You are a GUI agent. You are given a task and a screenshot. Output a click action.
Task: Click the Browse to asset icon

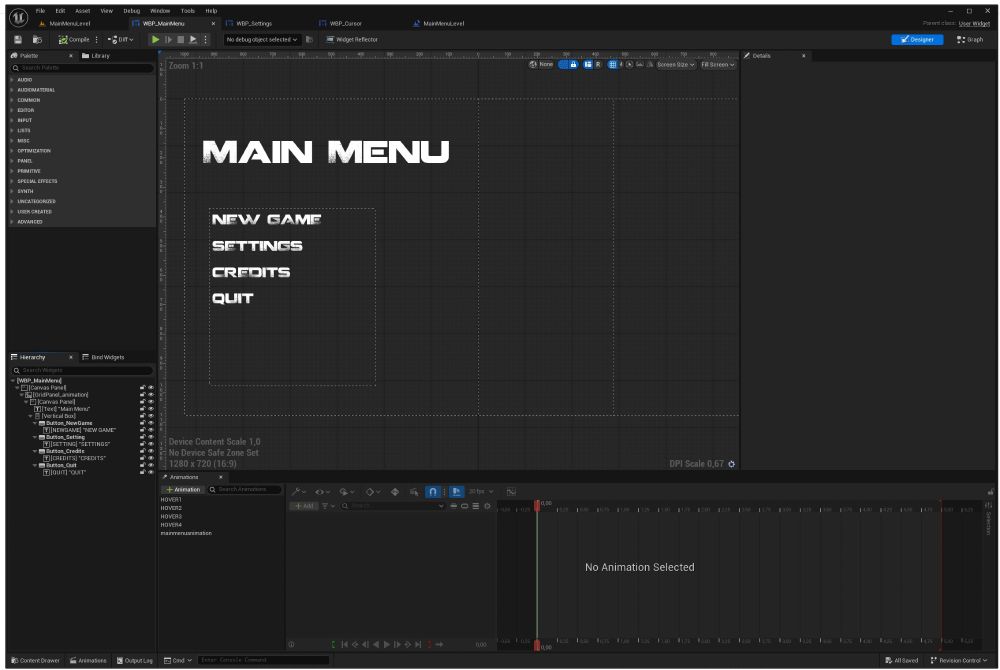(37, 40)
